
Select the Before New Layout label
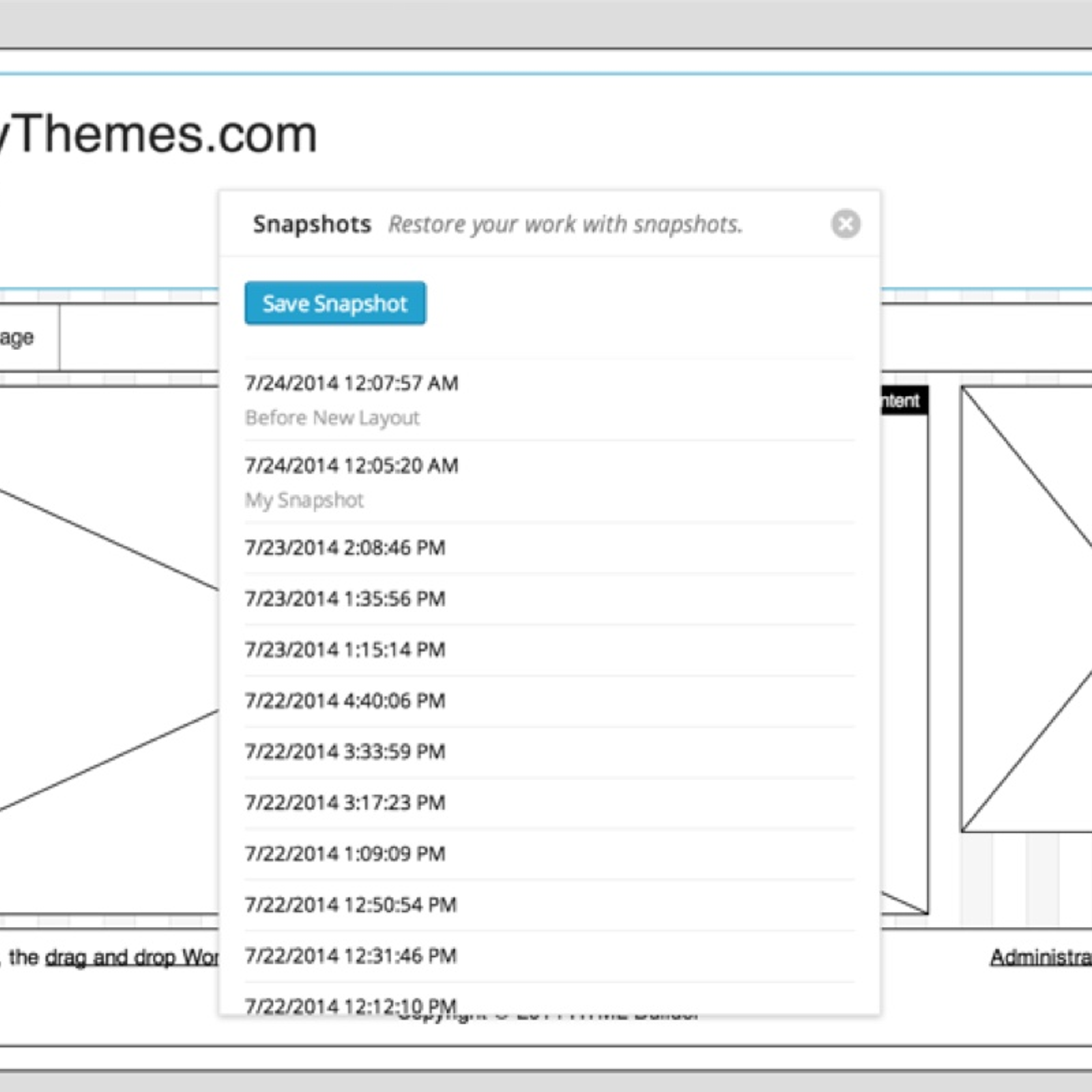tap(332, 418)
